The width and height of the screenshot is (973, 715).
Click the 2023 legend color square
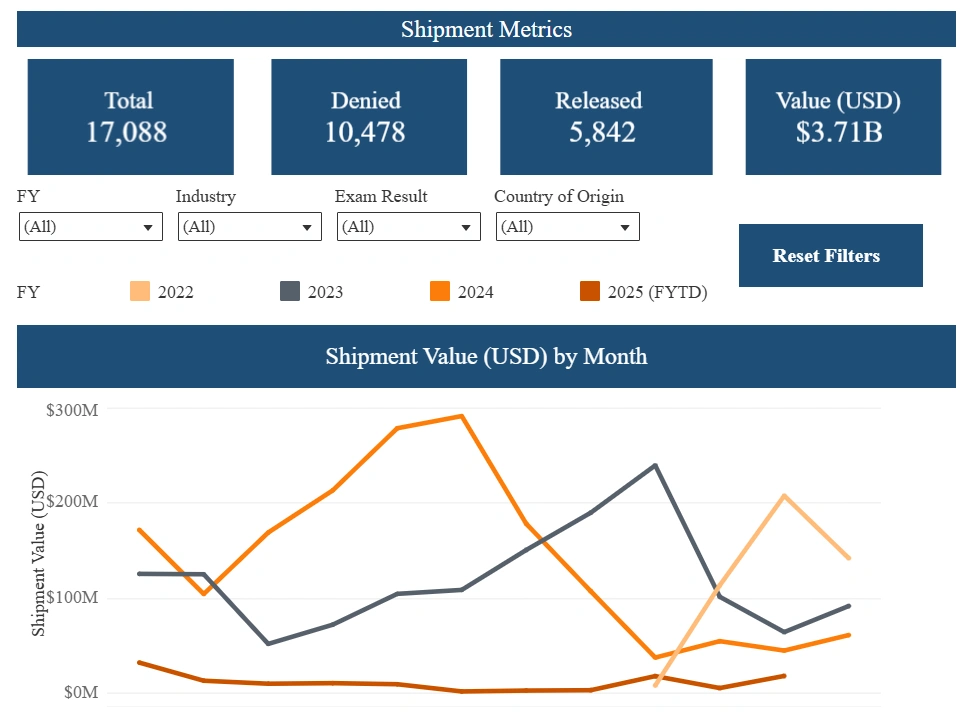[x=290, y=291]
